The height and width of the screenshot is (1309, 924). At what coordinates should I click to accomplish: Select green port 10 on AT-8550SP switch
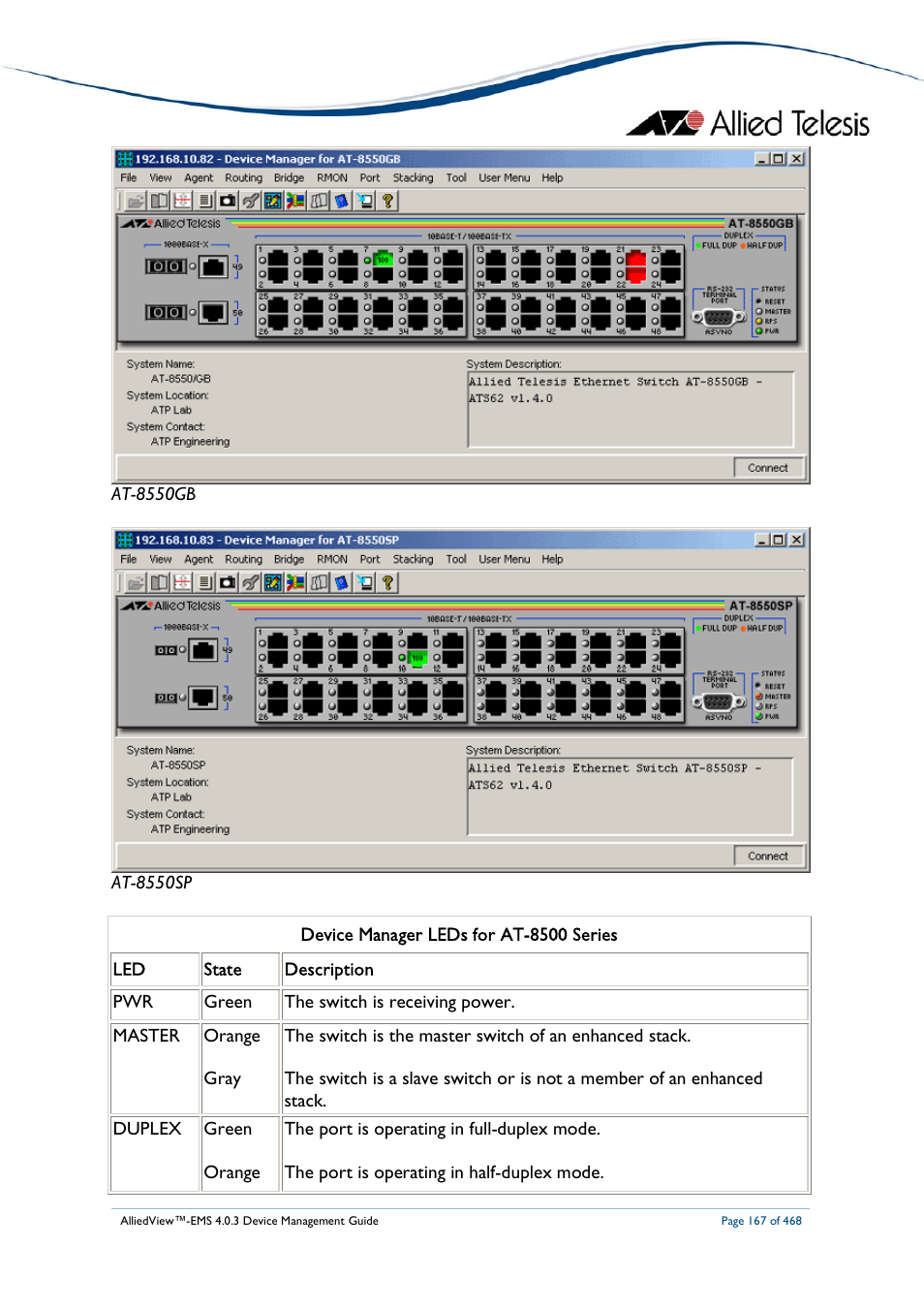[417, 658]
